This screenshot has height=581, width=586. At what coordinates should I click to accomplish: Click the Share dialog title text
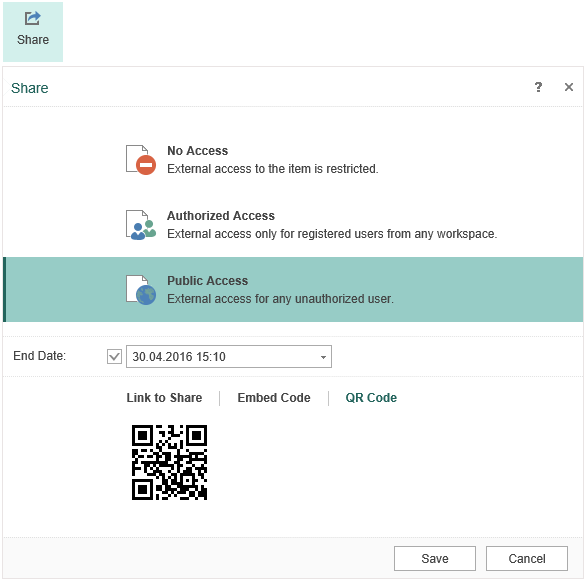click(30, 88)
